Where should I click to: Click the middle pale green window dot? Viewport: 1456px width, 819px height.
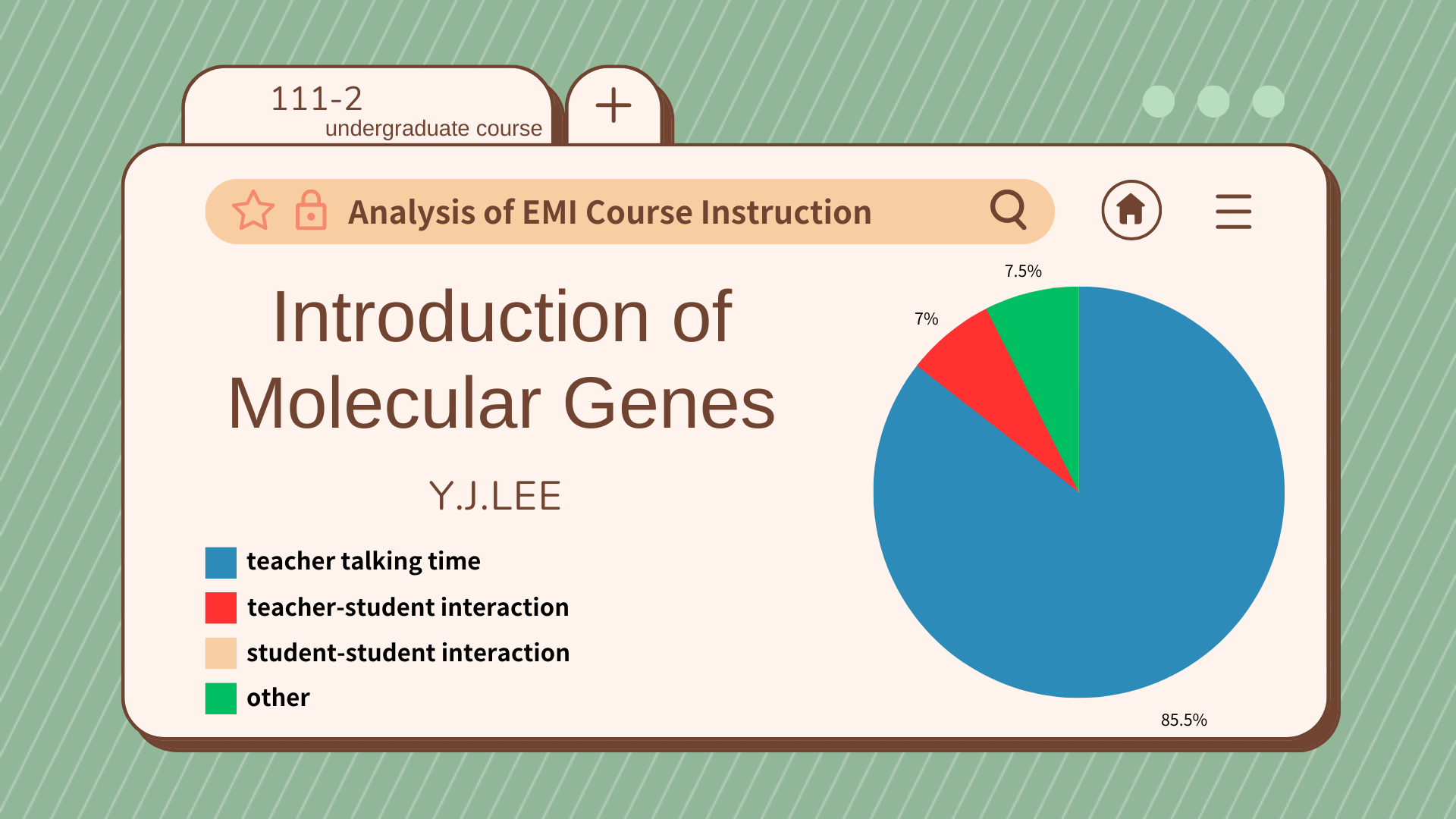click(x=1213, y=102)
